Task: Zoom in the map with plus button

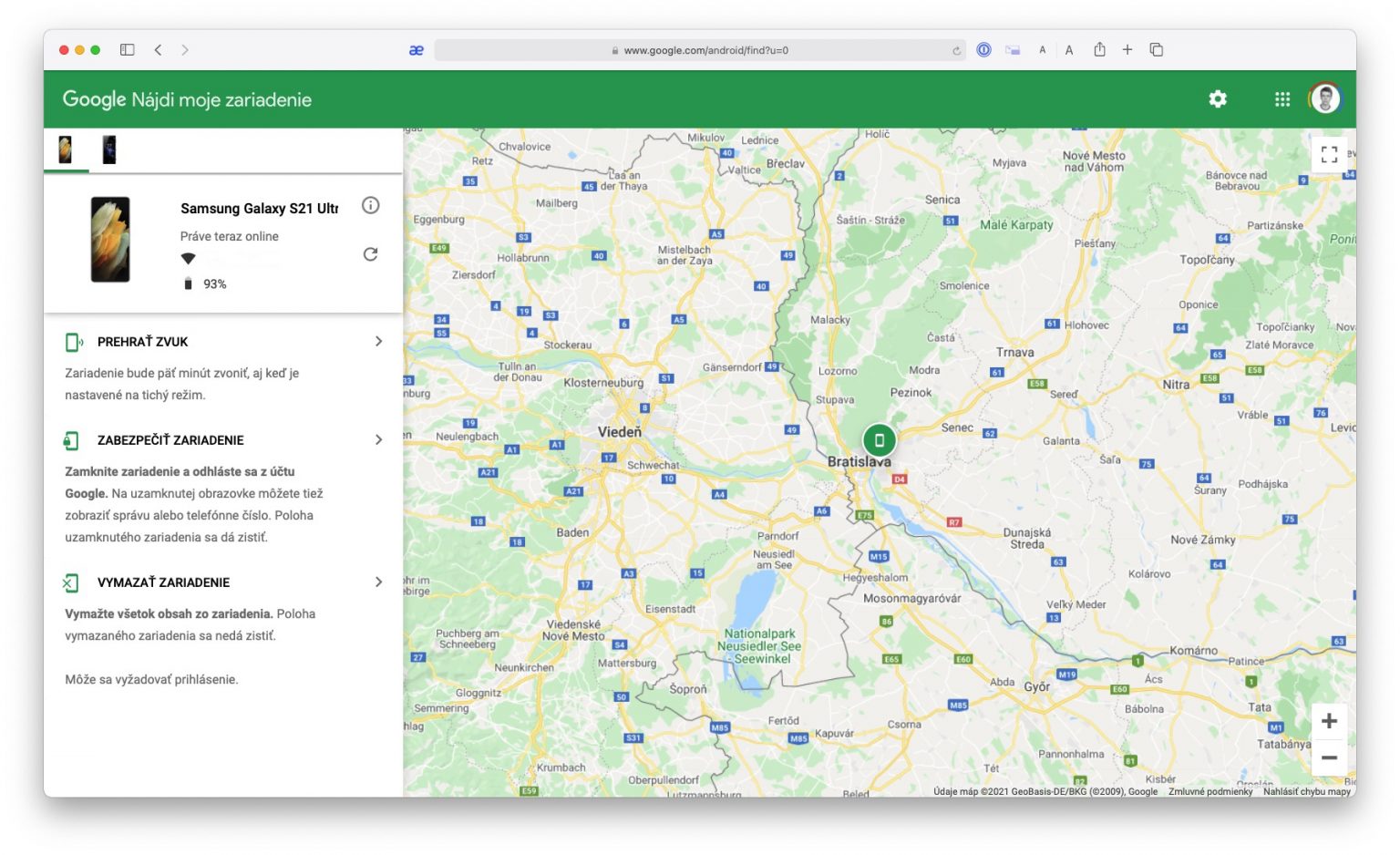Action: click(1329, 721)
